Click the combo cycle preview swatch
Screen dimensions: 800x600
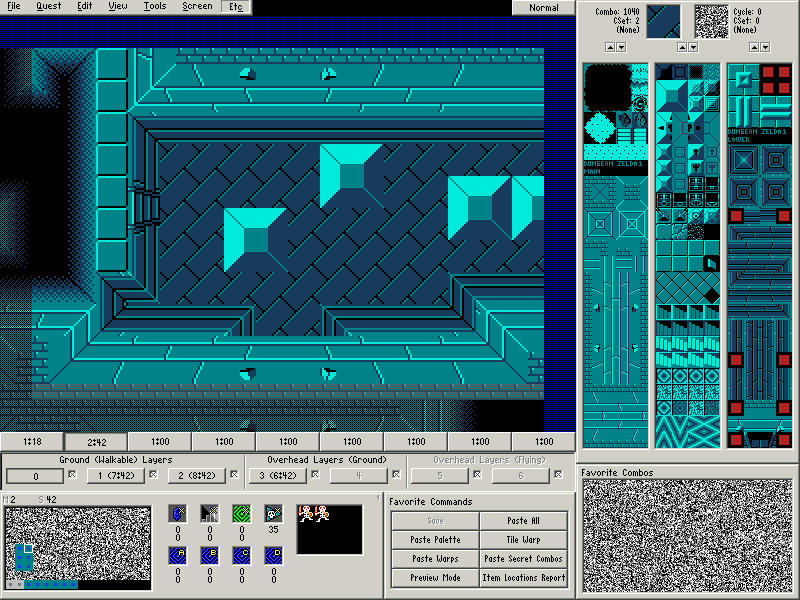(x=712, y=21)
